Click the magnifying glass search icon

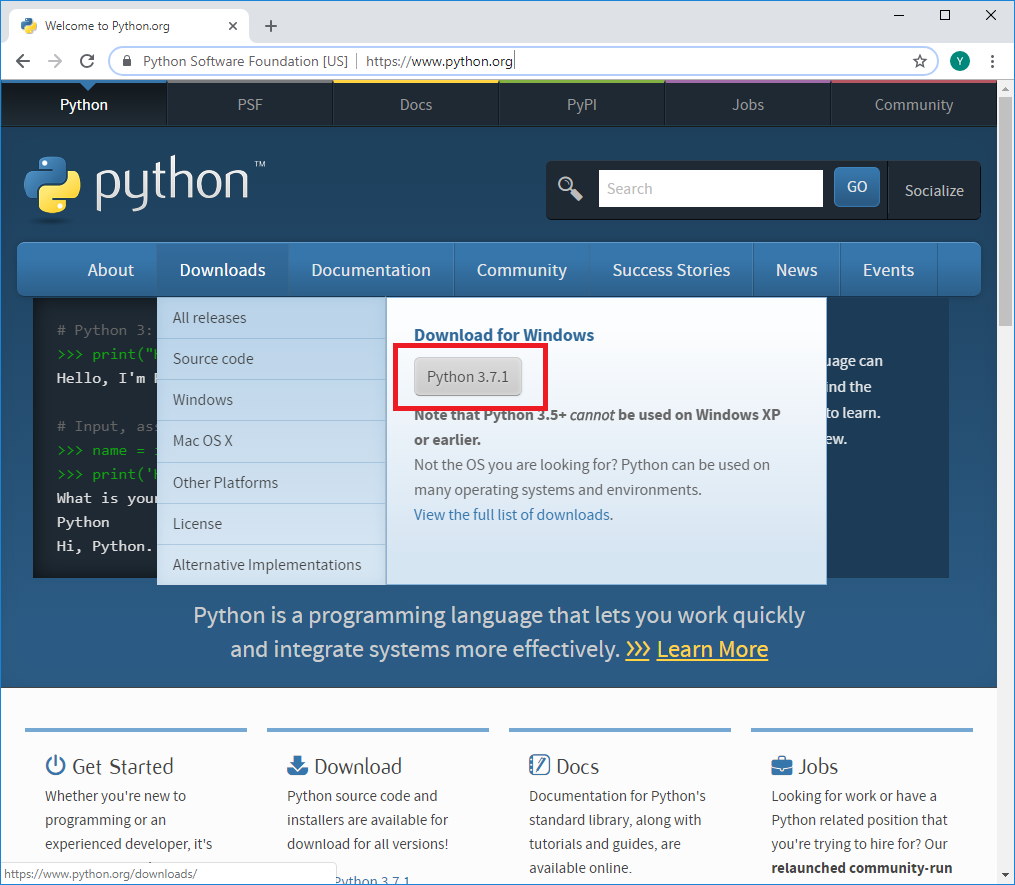coord(570,188)
